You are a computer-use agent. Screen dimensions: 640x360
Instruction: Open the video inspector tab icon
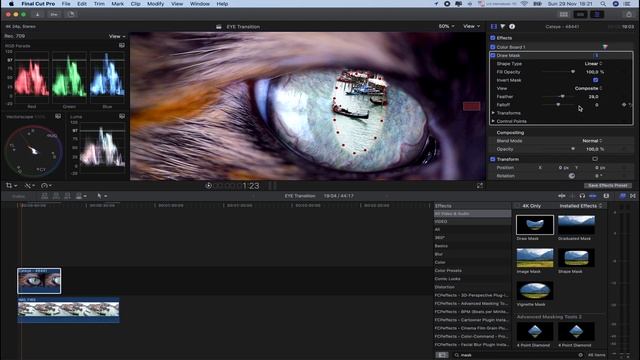[494, 27]
